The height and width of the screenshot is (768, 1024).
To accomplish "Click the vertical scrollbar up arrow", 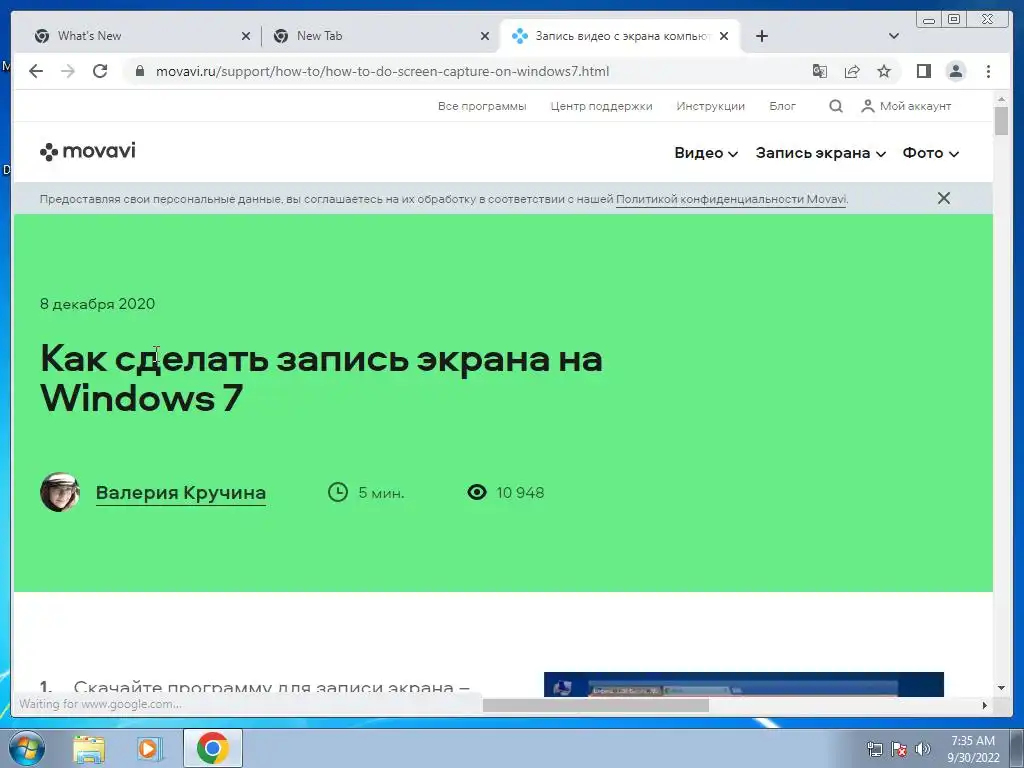I will pos(1001,99).
